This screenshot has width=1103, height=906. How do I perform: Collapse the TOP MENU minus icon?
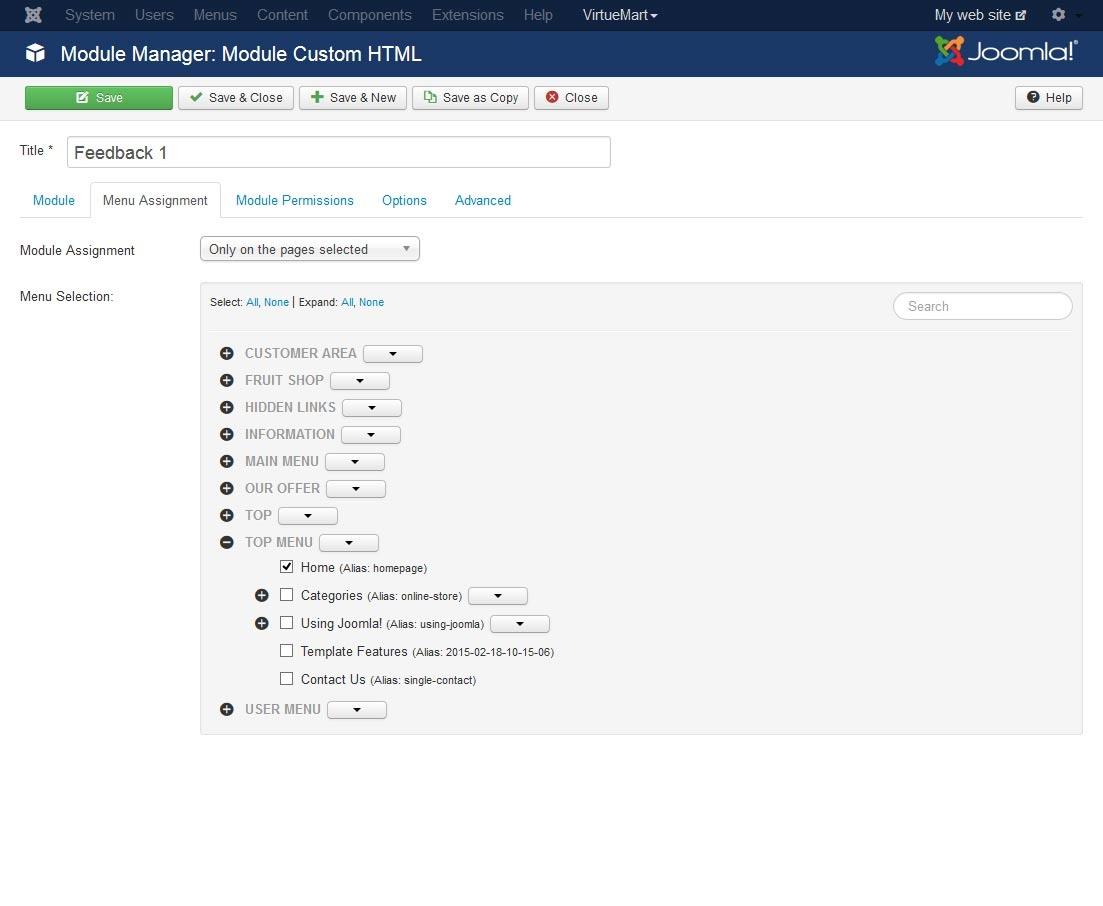pyautogui.click(x=227, y=543)
